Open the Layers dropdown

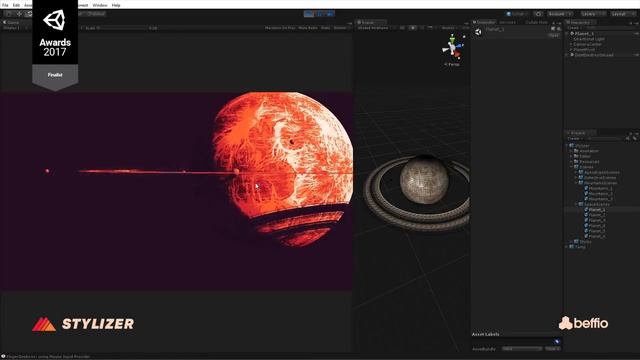click(x=593, y=14)
